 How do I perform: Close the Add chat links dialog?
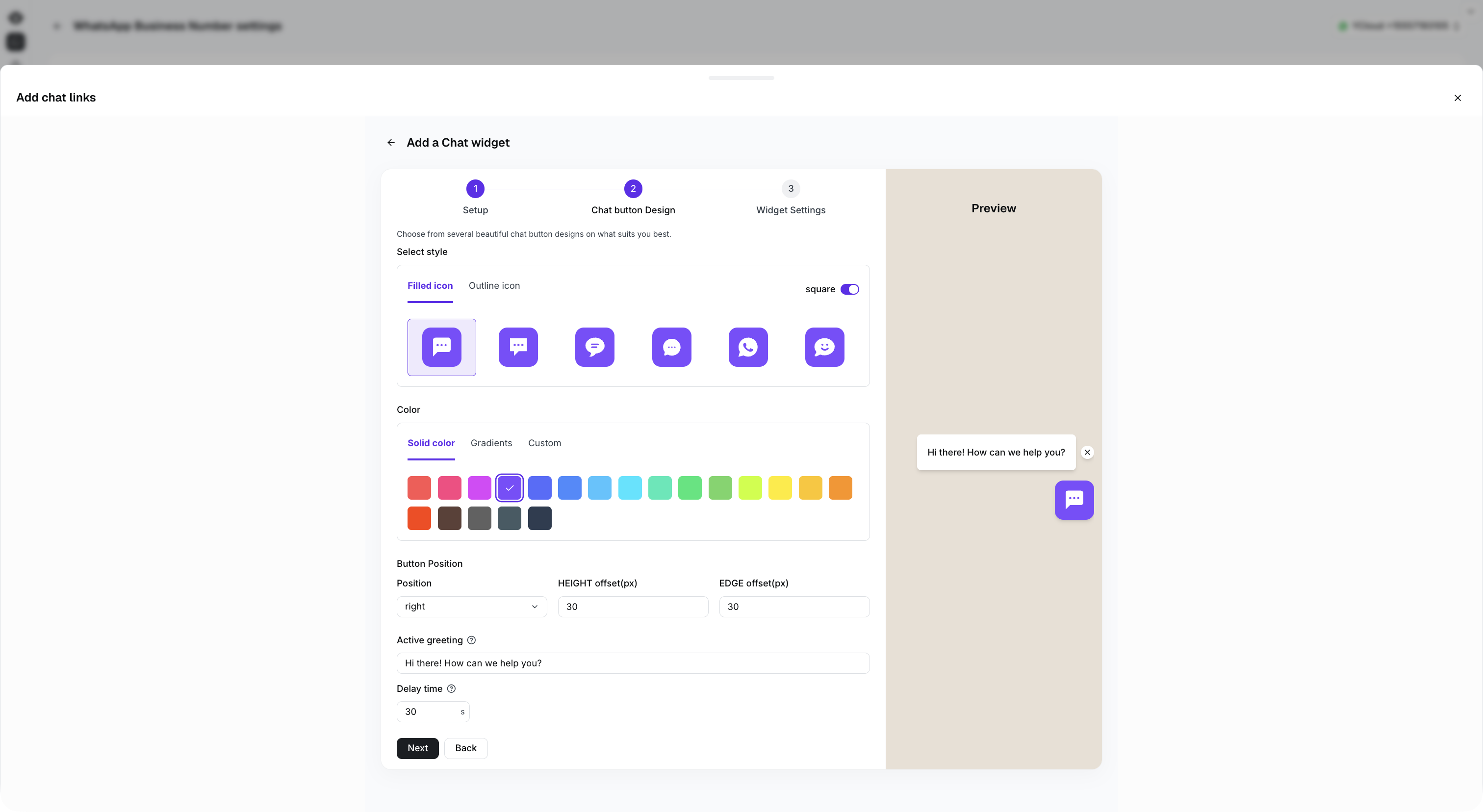click(x=1457, y=98)
